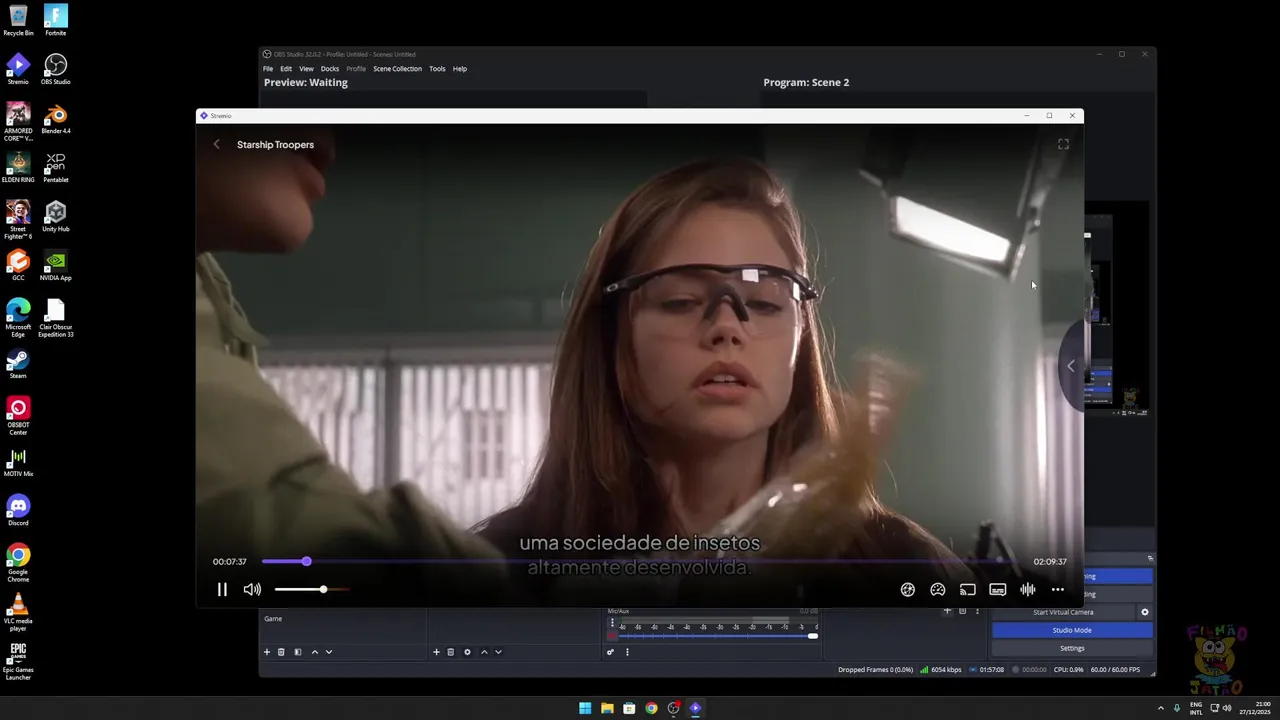Open playback speed gauge icon
1280x720 pixels.
(x=938, y=590)
